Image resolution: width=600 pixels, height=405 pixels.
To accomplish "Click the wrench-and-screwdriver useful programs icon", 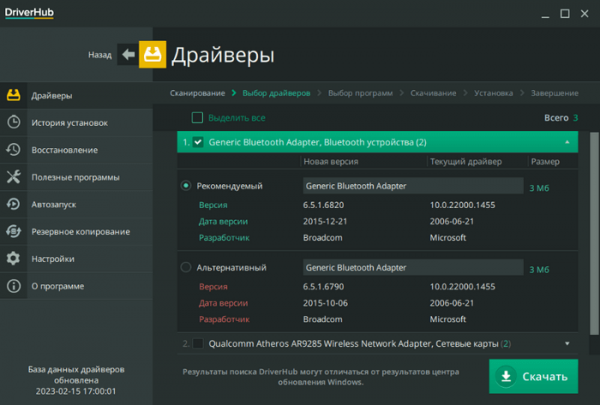I will (x=13, y=176).
